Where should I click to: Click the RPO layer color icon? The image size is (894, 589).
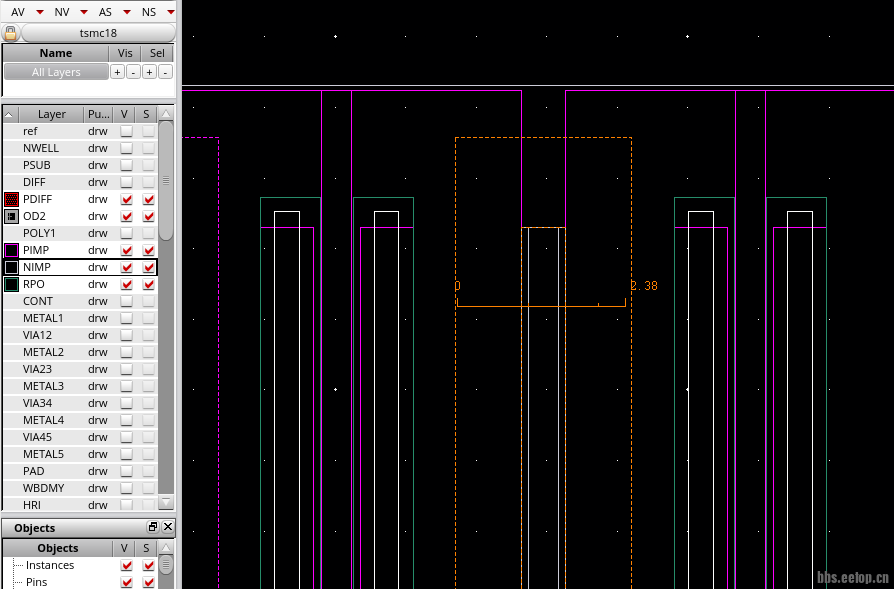(x=12, y=284)
